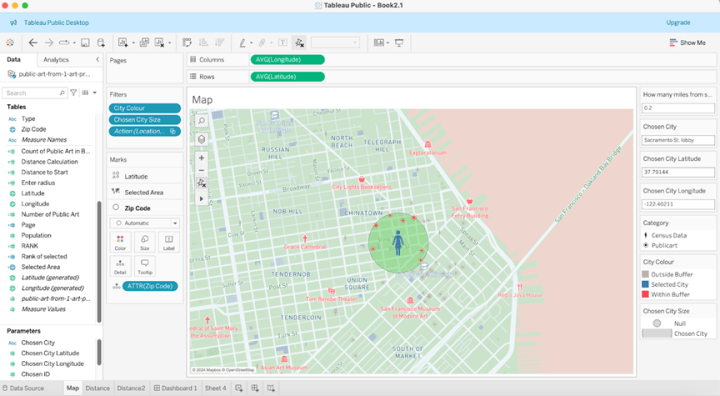Click the Duplicate sheet icon
The width and height of the screenshot is (720, 396).
tap(144, 43)
